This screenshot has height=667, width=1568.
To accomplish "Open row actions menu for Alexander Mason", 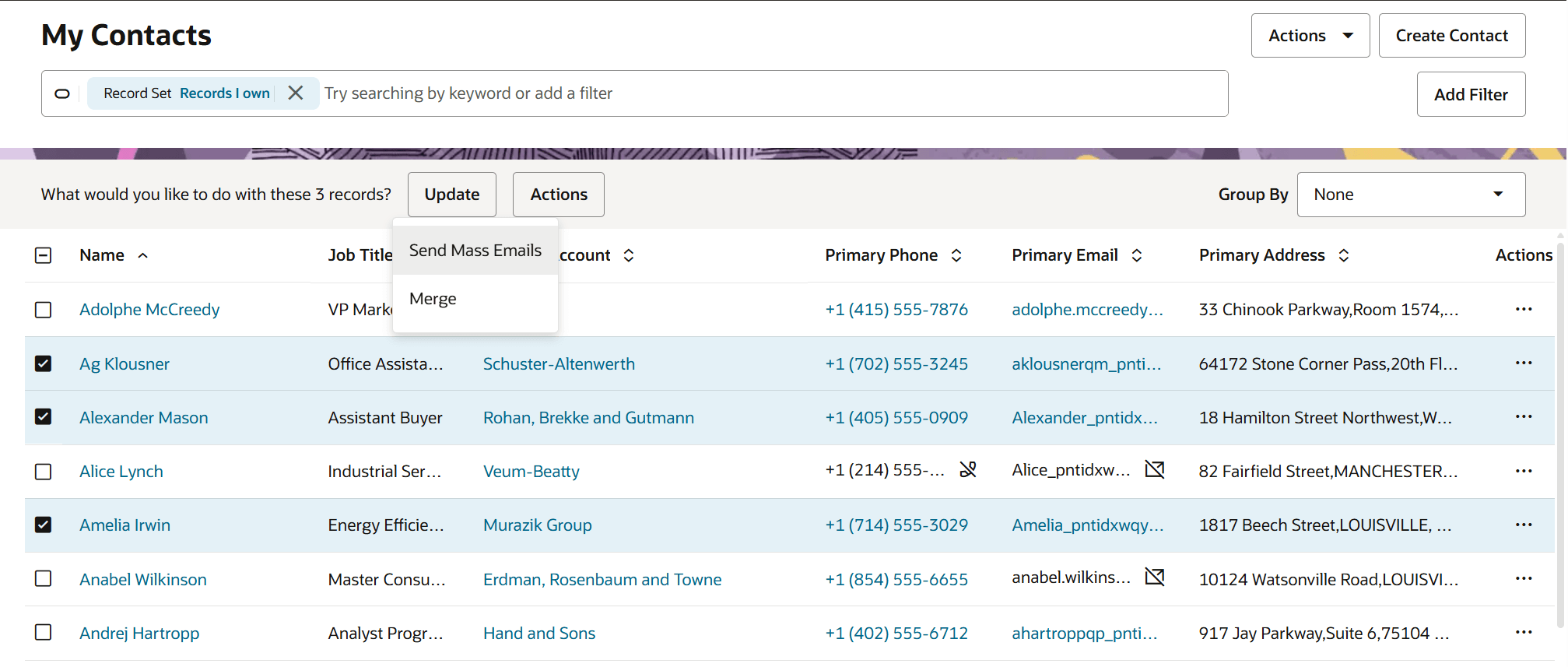I will (x=1524, y=417).
